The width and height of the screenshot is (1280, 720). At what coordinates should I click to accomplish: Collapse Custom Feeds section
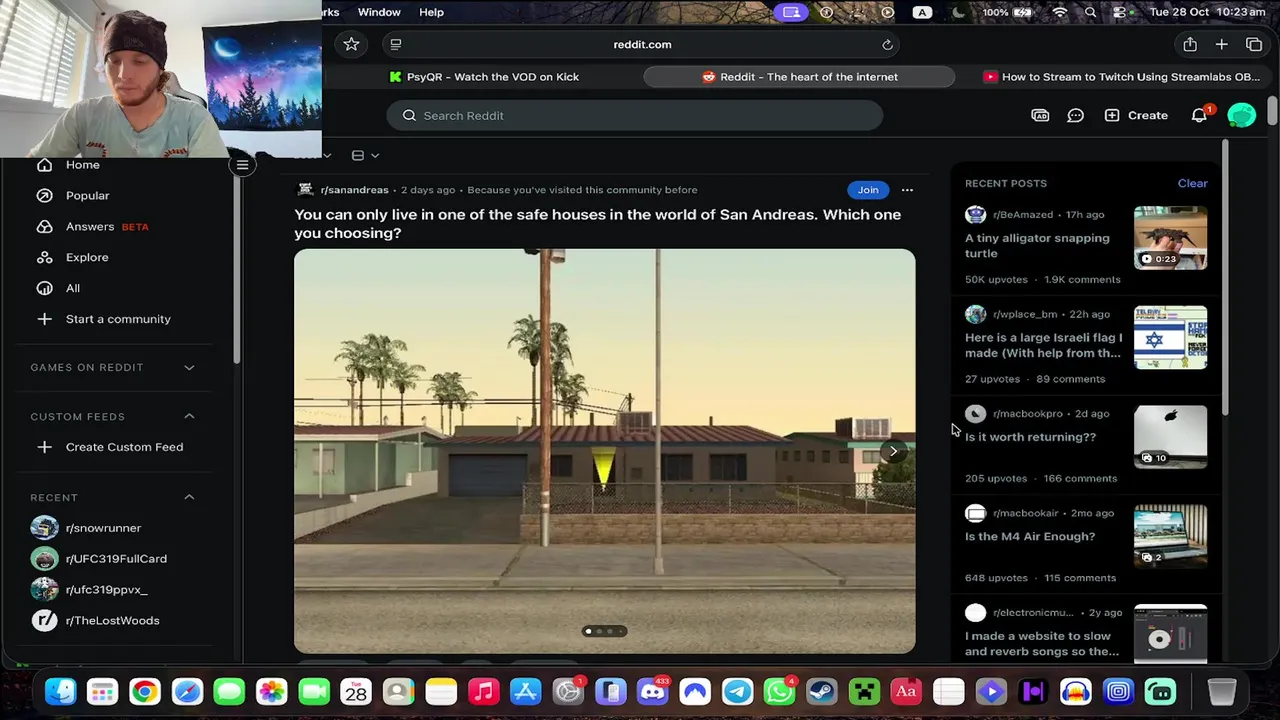tap(189, 416)
